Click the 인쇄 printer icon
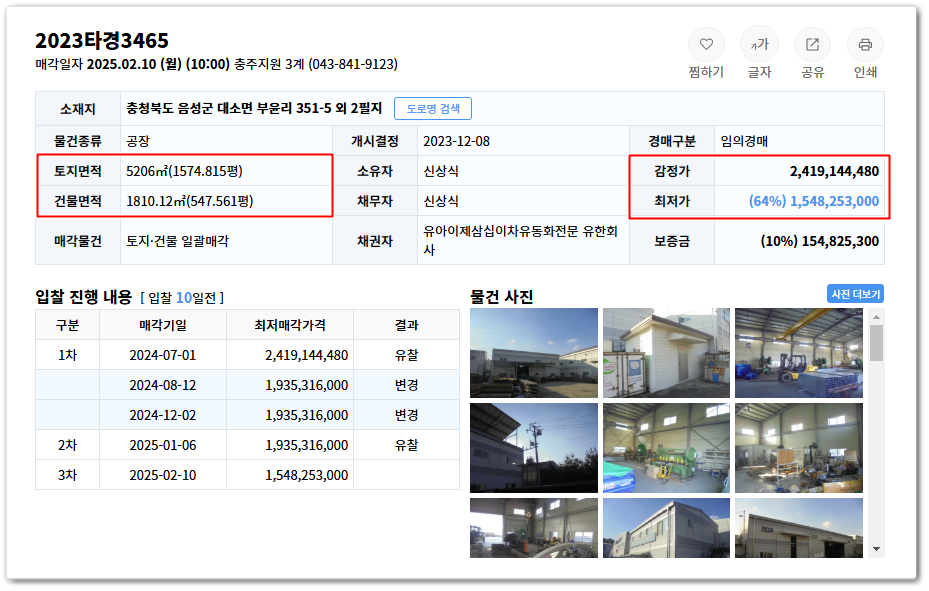 coord(865,44)
